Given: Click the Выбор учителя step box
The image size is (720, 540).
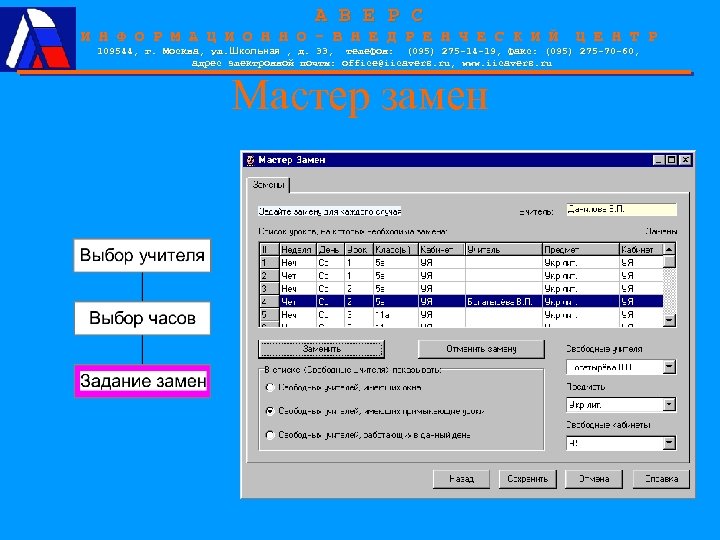Looking at the screenshot, I should coord(142,255).
